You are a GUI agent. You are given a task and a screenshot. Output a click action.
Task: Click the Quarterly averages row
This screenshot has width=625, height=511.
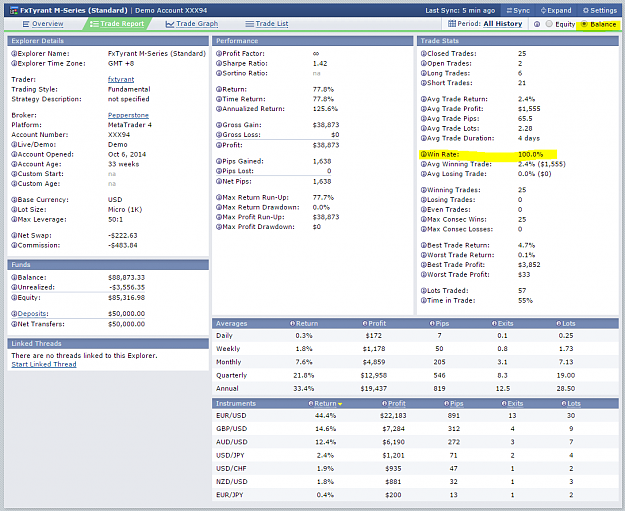pyautogui.click(x=415, y=375)
